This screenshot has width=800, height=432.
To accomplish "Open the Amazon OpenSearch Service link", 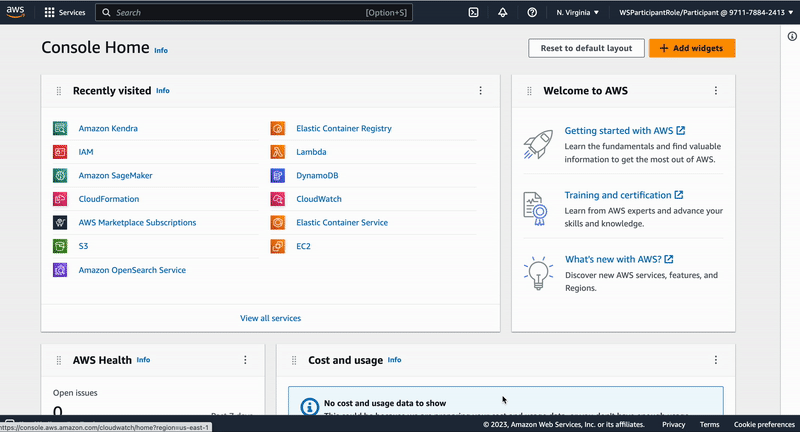I will pyautogui.click(x=132, y=270).
